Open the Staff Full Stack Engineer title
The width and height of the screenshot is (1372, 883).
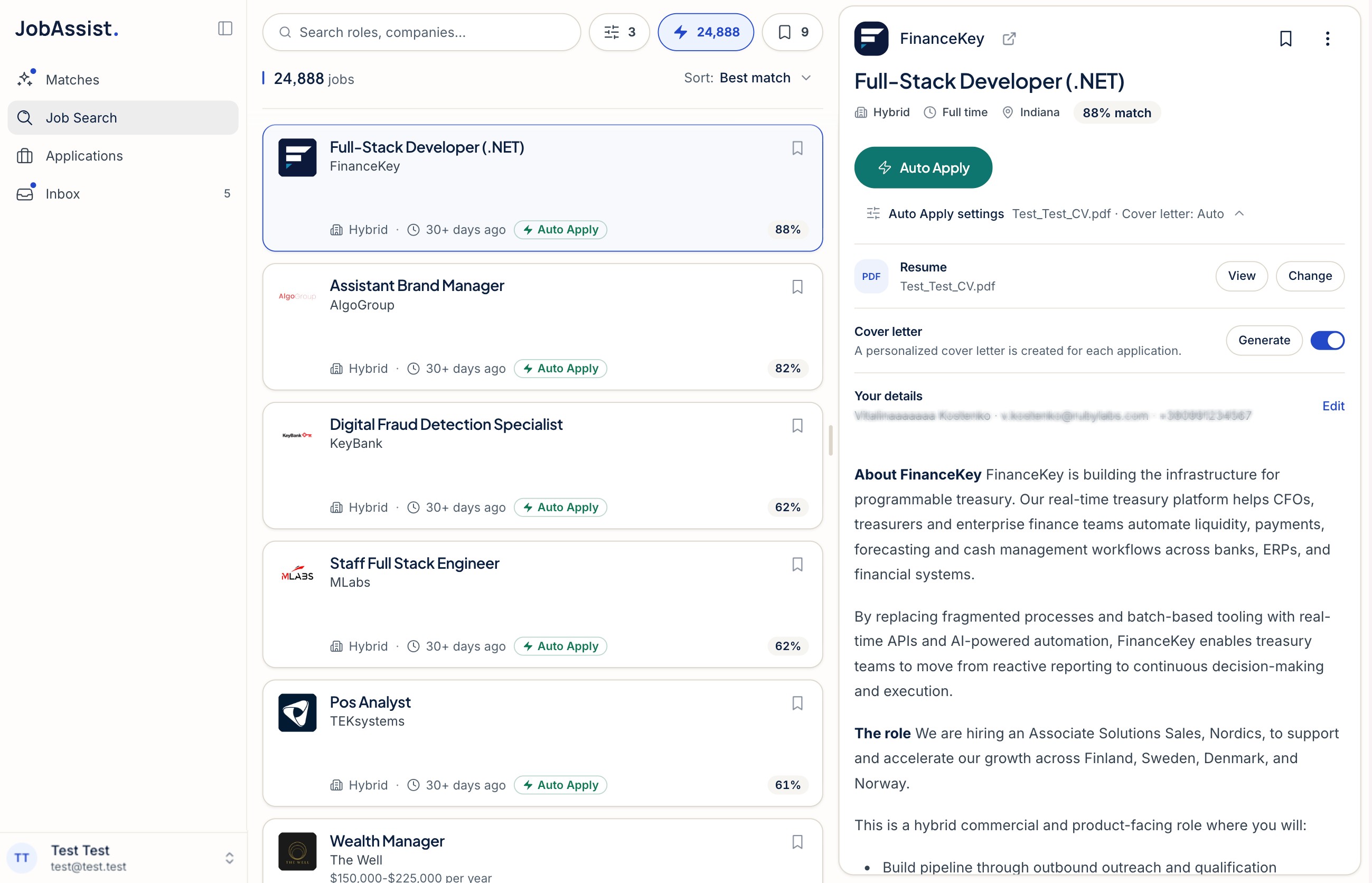(x=415, y=563)
